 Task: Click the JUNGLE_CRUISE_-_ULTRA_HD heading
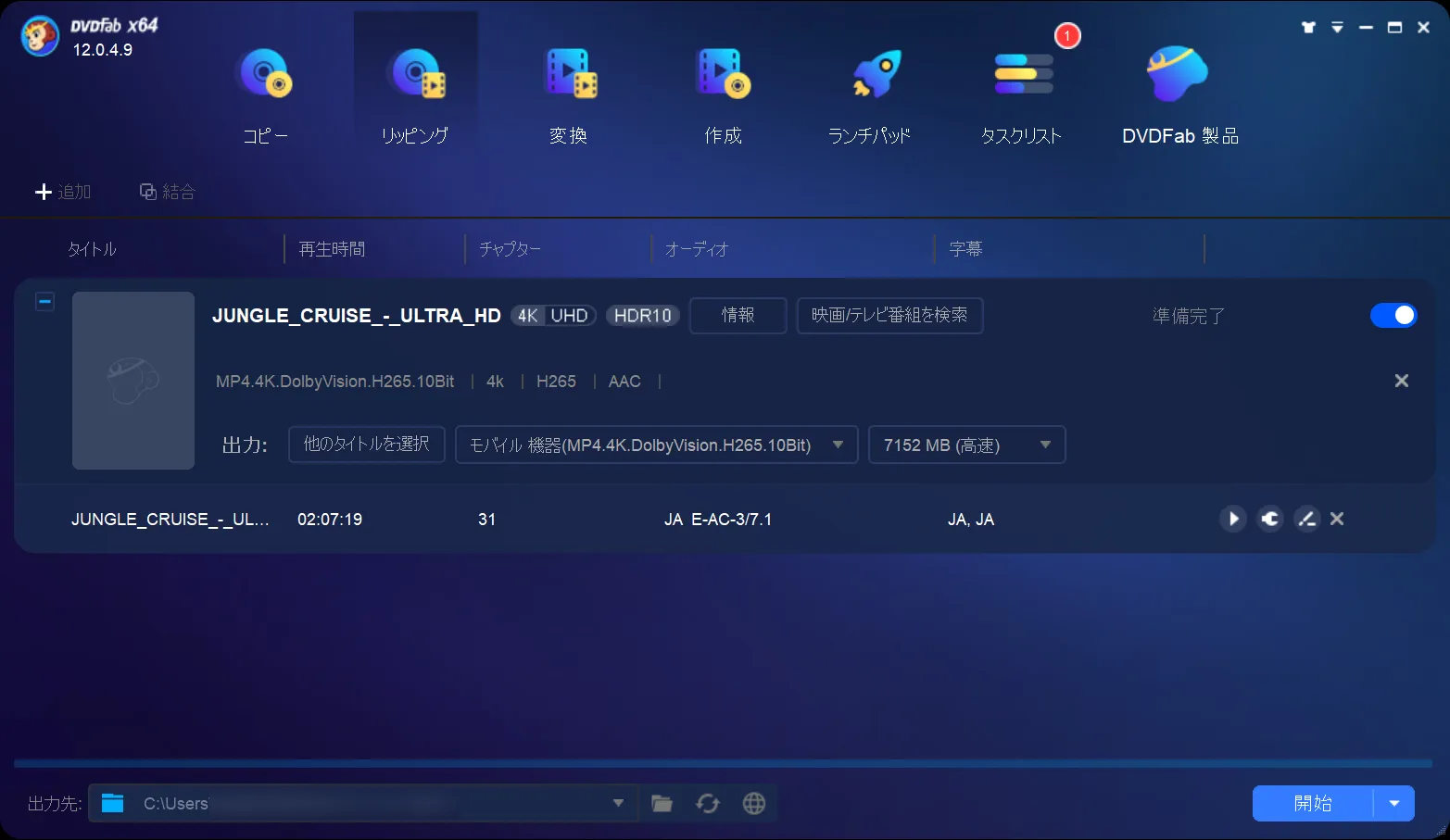(x=357, y=316)
